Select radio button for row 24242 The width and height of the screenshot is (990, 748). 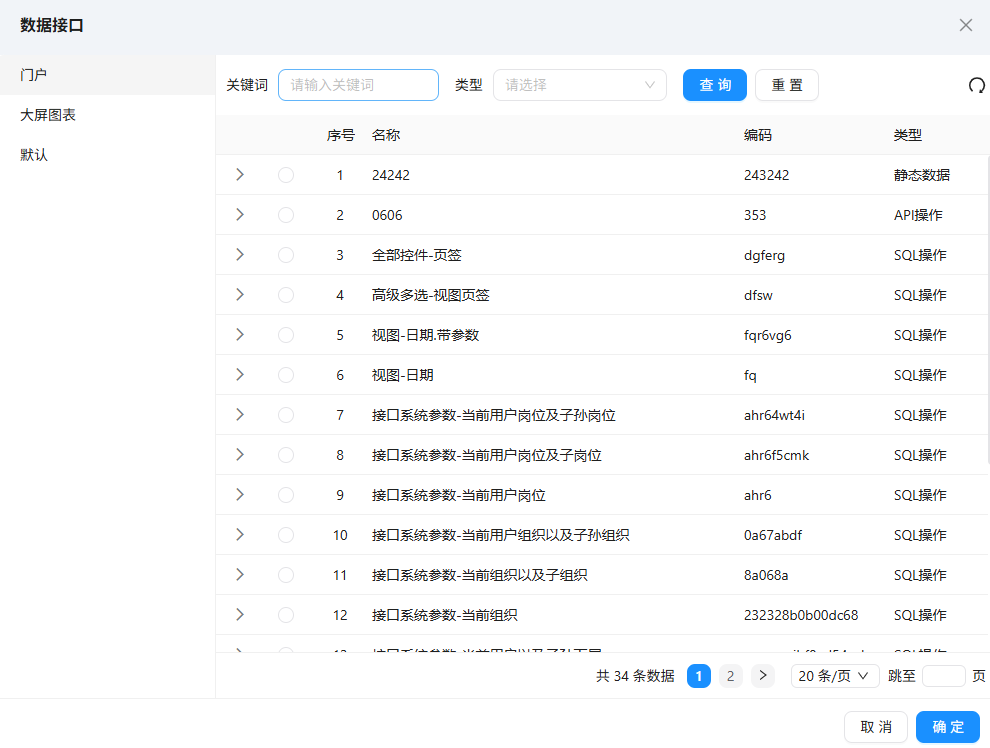click(x=286, y=175)
